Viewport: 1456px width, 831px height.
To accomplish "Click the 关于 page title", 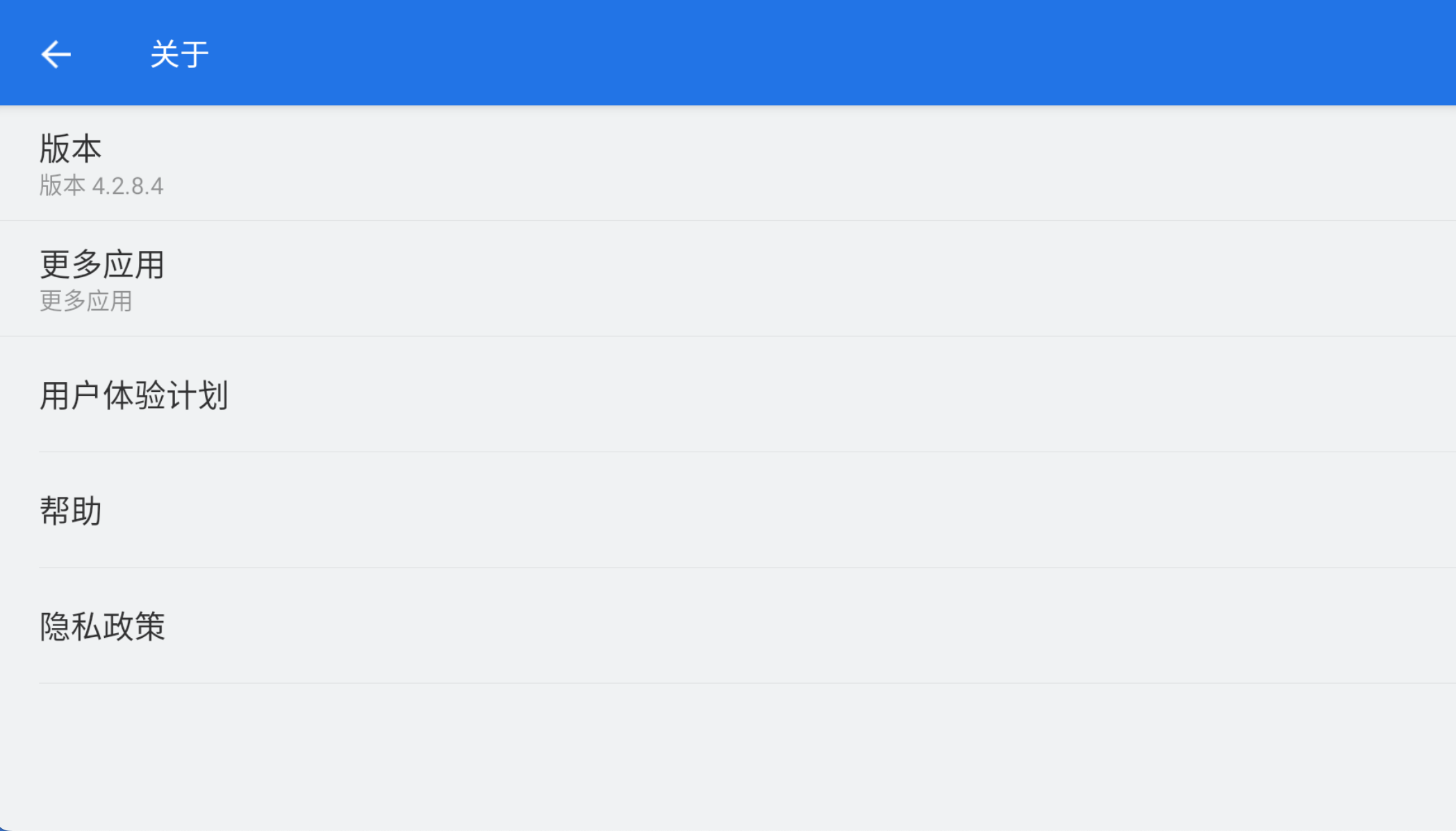I will click(179, 54).
